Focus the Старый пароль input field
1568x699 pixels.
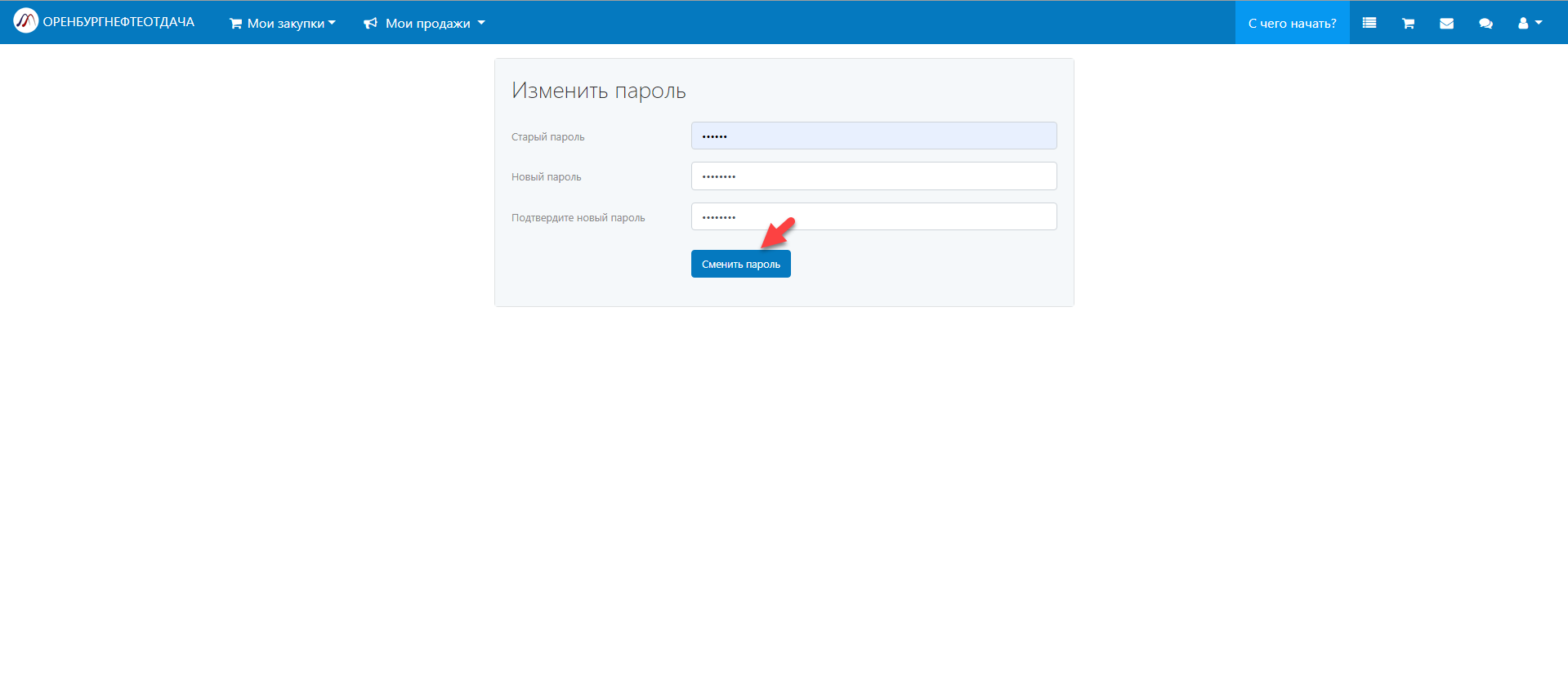tap(873, 136)
